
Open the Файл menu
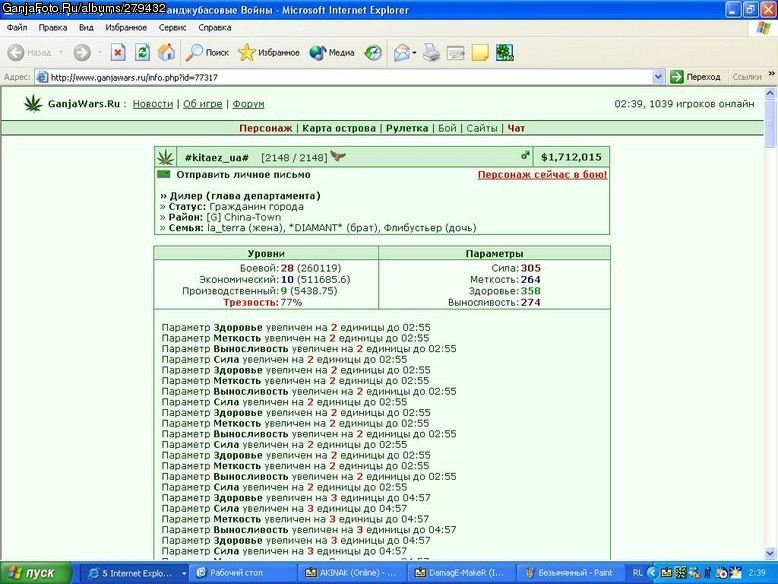17,27
